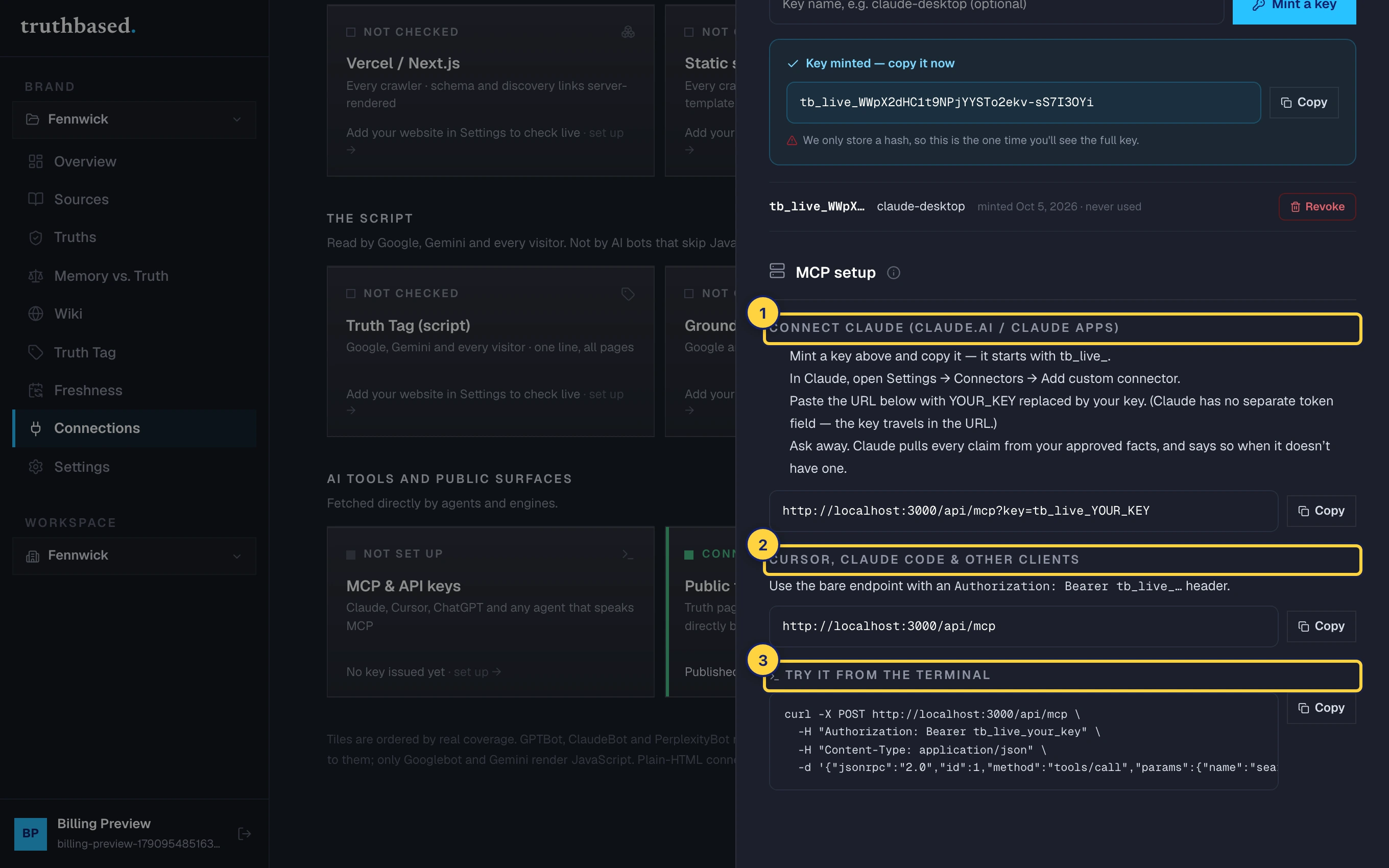This screenshot has width=1389, height=868.
Task: Click the Wiki globe icon
Action: coord(36,314)
